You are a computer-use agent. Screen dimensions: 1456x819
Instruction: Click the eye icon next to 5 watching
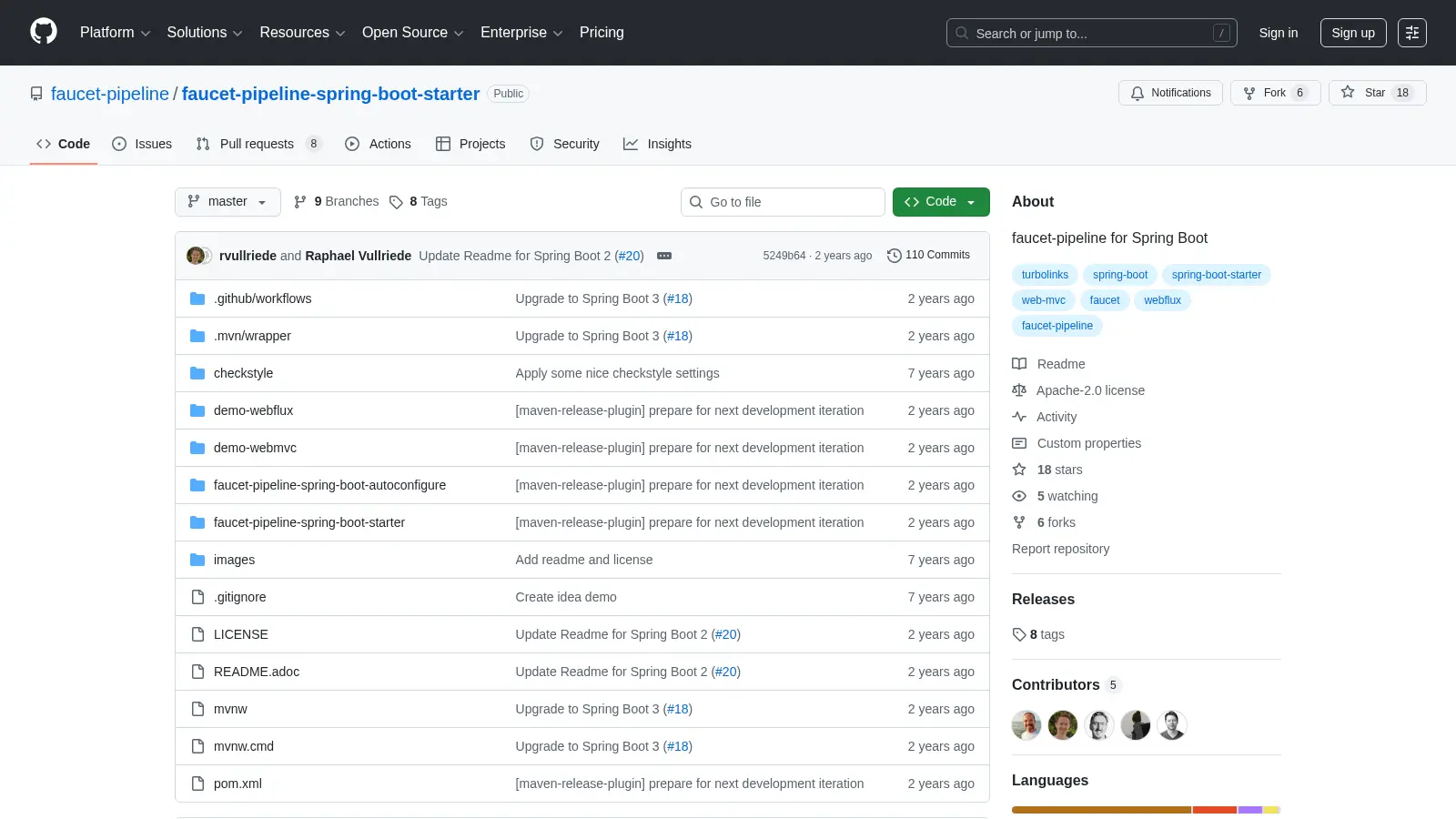pyautogui.click(x=1019, y=496)
